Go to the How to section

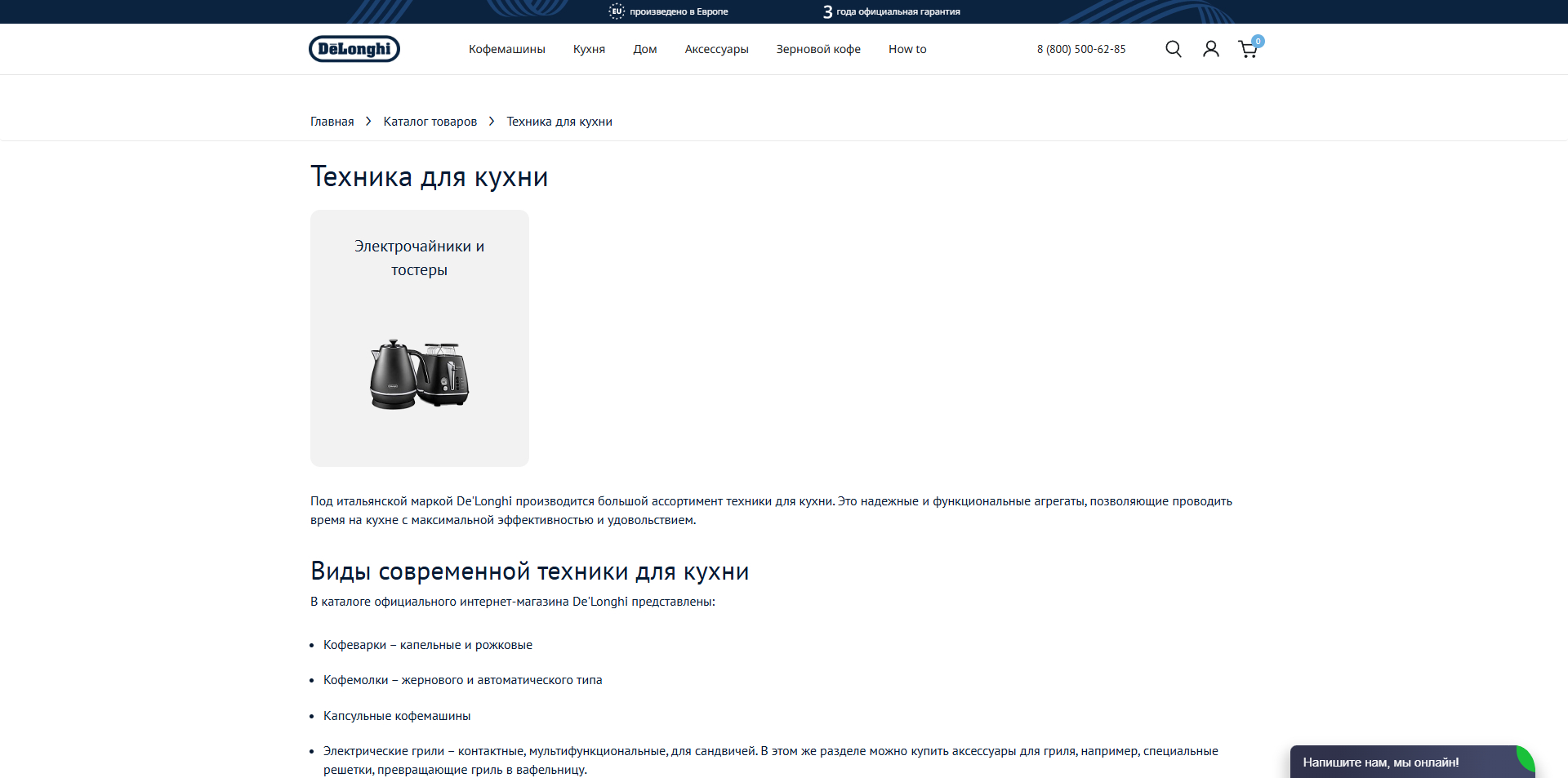point(906,49)
